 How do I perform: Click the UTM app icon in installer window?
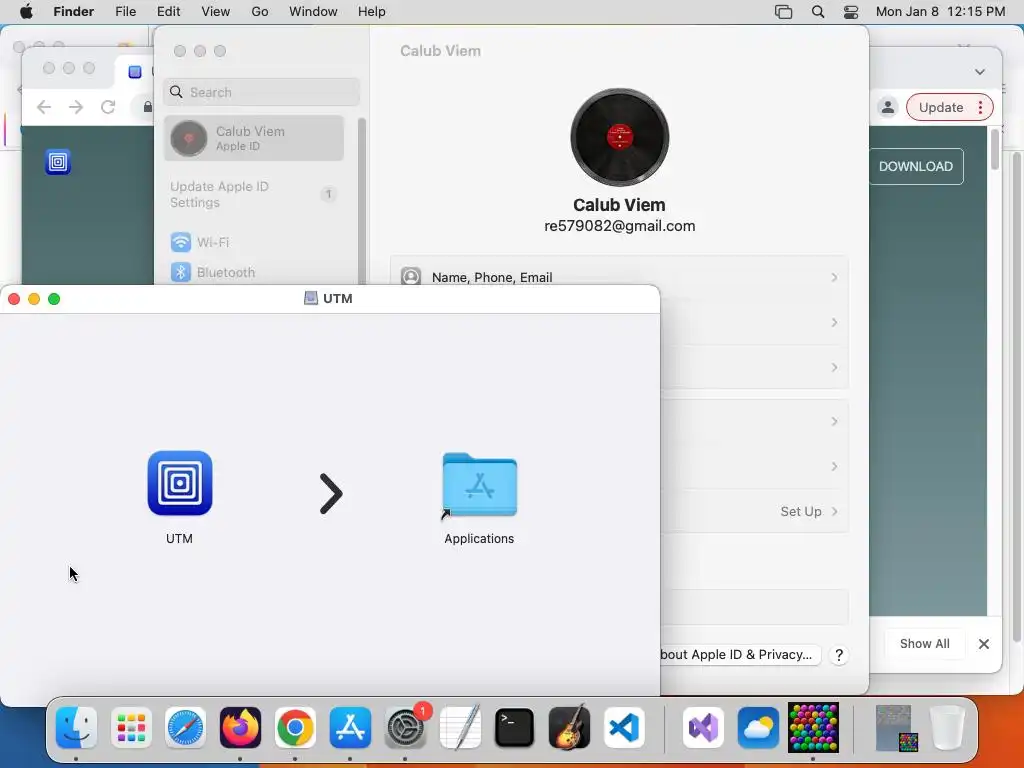180,483
